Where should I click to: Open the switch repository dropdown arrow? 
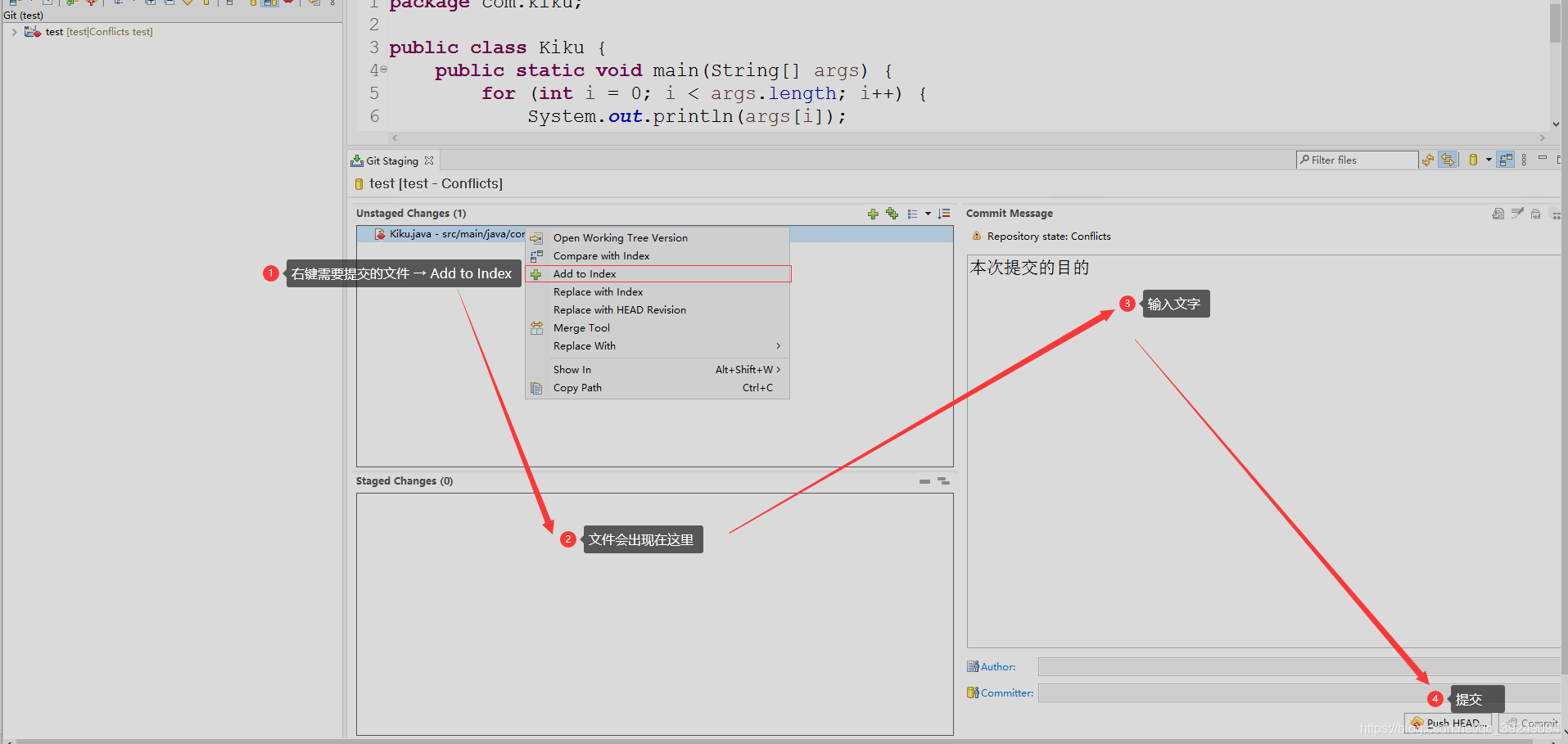click(x=1489, y=160)
